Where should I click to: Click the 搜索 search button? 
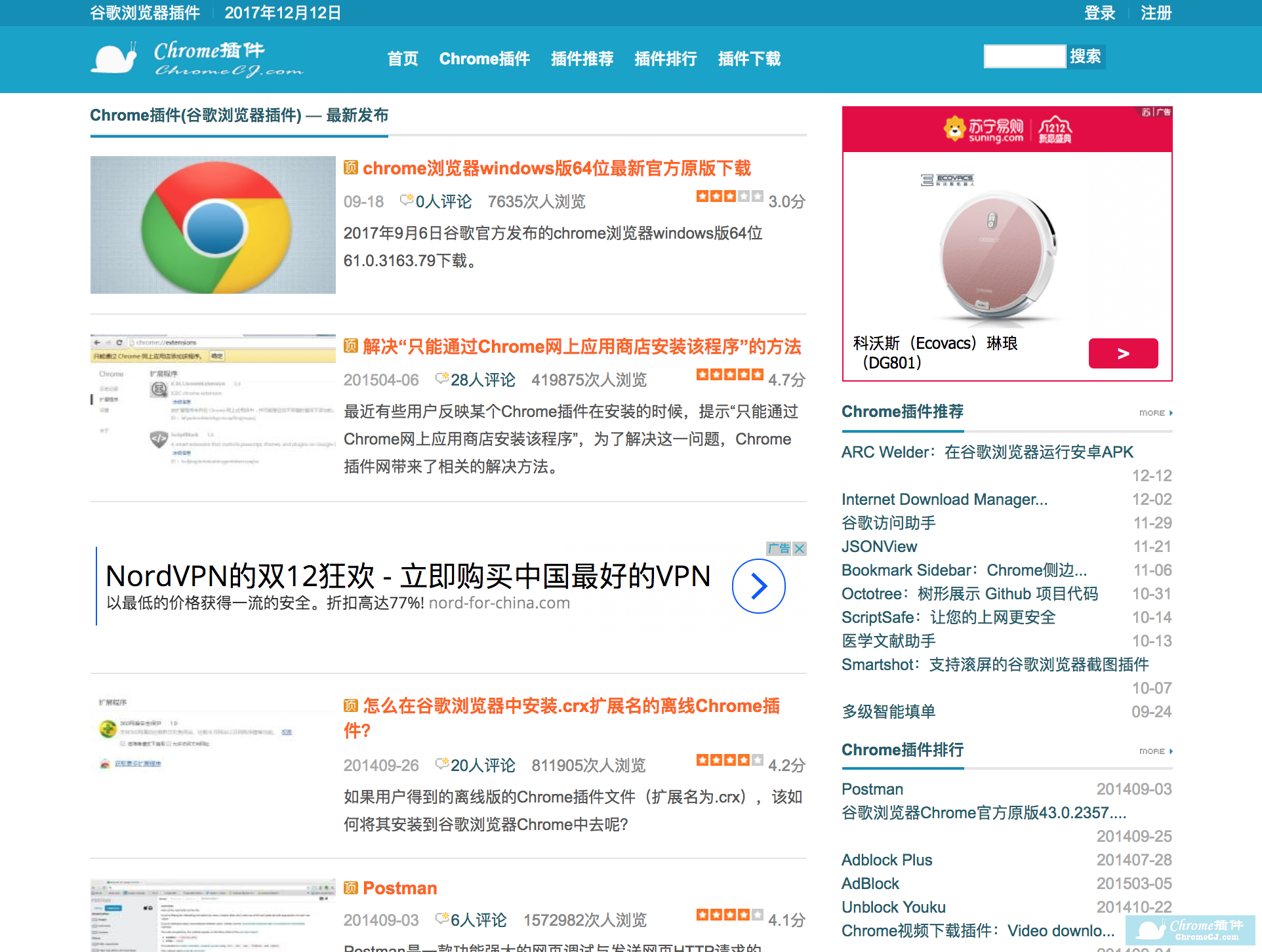point(1085,56)
